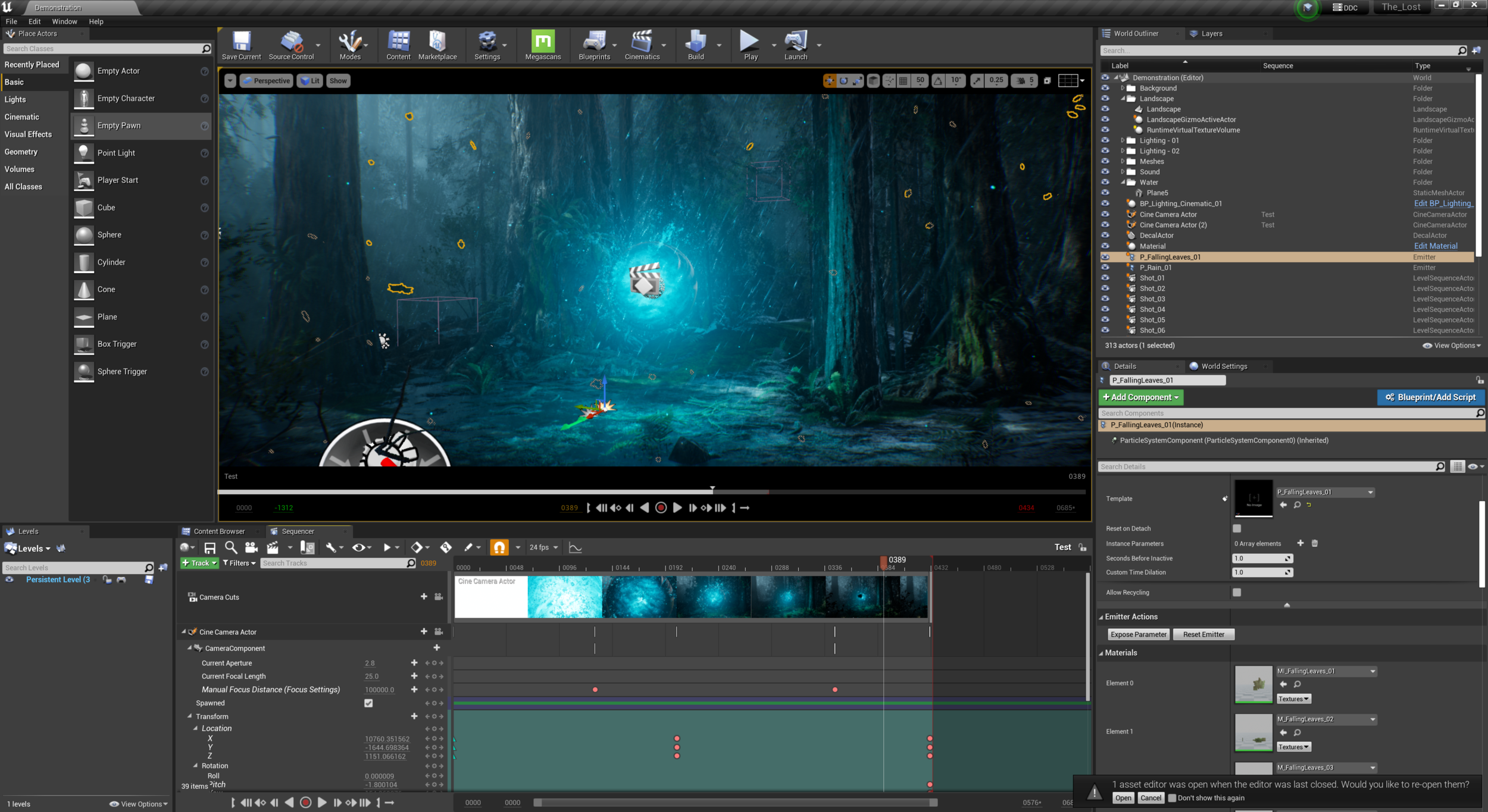This screenshot has height=812, width=1488.
Task: Enable the Reset on Detach checkbox
Action: [1237, 528]
